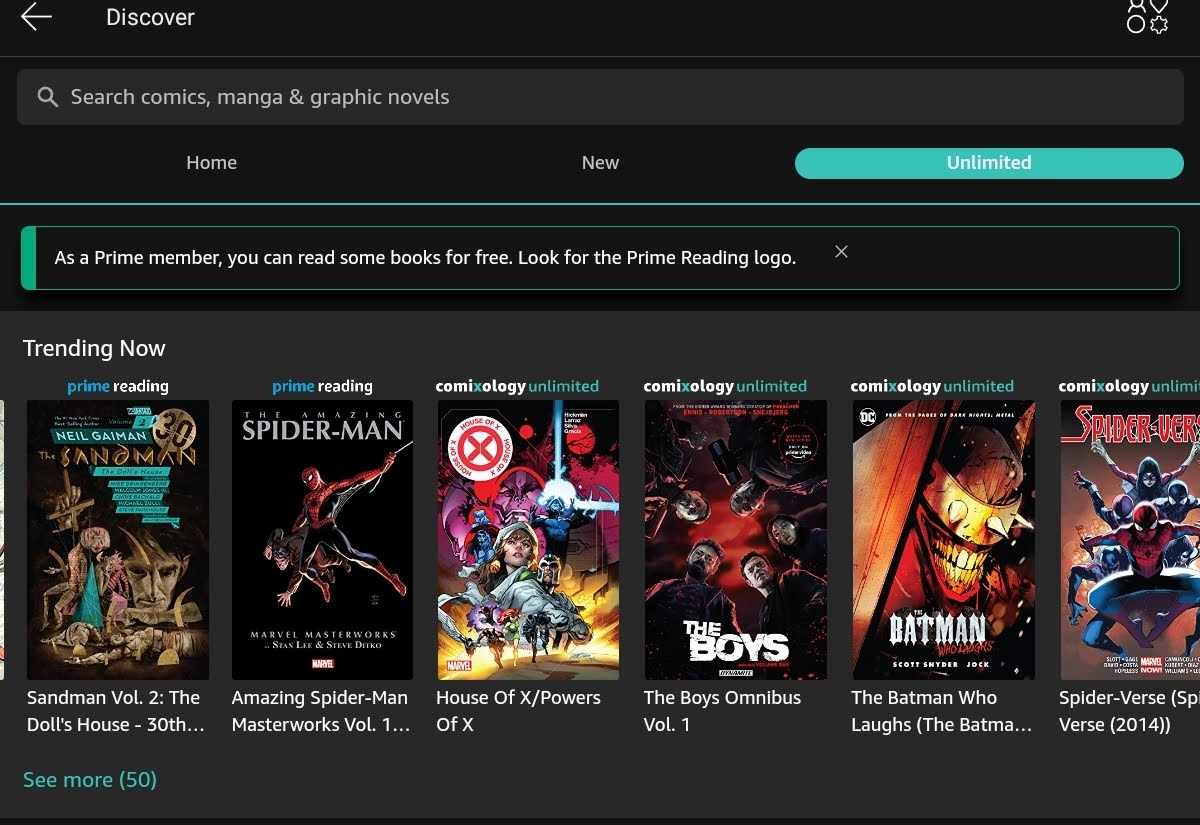1200x825 pixels.
Task: Select the Unlimited tab
Action: (x=989, y=163)
